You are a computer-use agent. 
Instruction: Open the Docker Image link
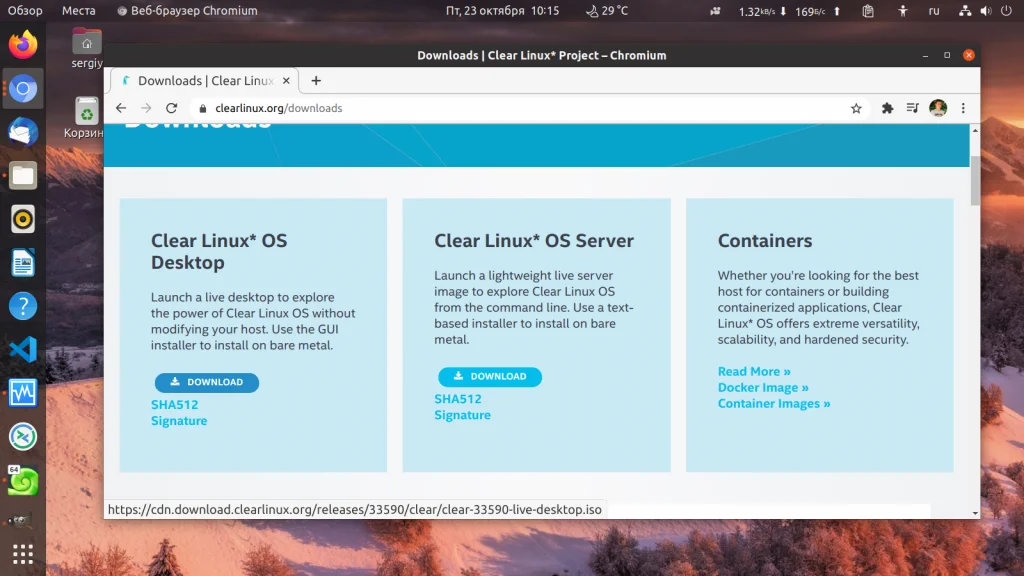(763, 388)
